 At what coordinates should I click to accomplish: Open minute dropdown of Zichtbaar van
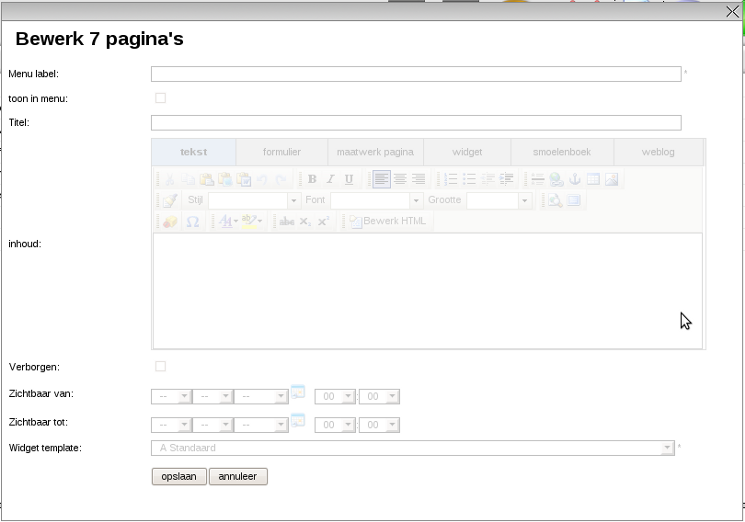pyautogui.click(x=379, y=396)
